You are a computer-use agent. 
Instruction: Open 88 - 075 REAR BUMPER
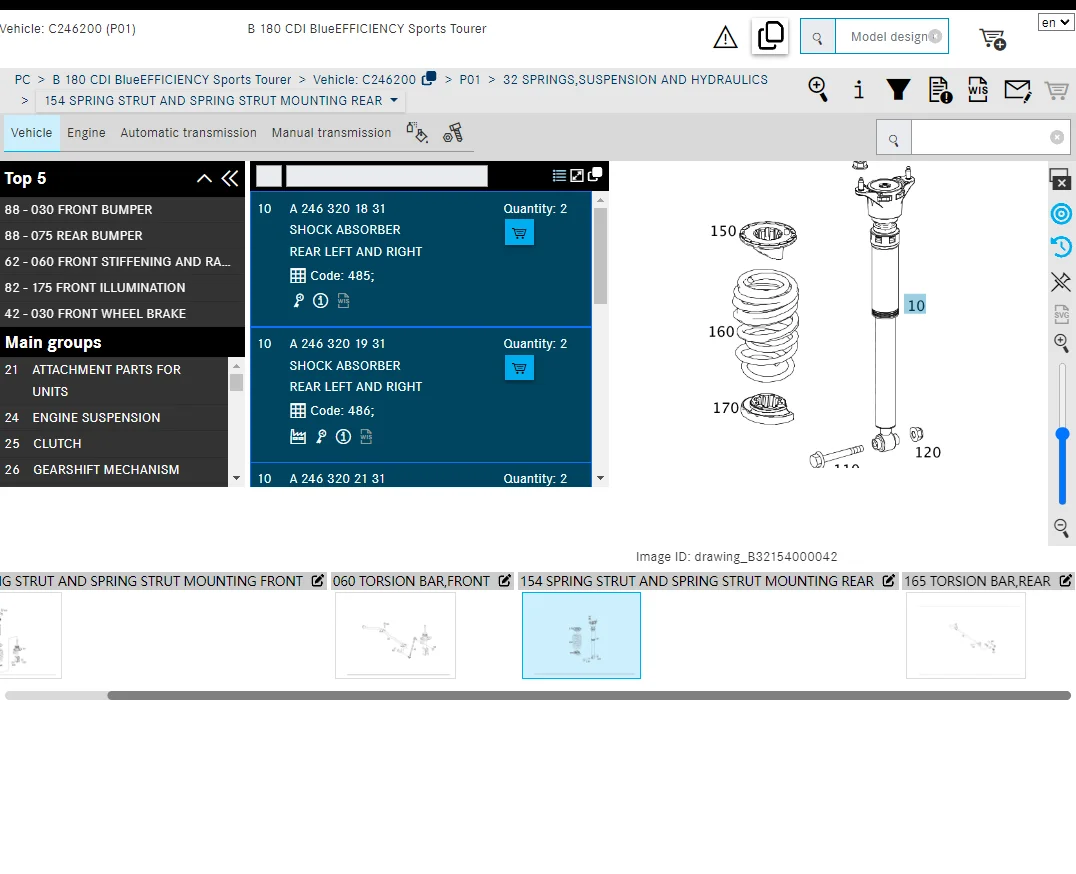[122, 235]
